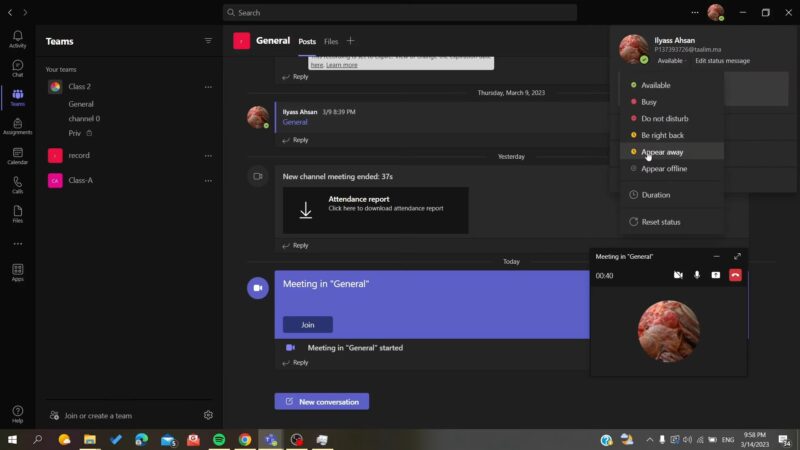Viewport: 800px width, 450px height.
Task: Download the attendance report icon
Action: pyautogui.click(x=306, y=210)
